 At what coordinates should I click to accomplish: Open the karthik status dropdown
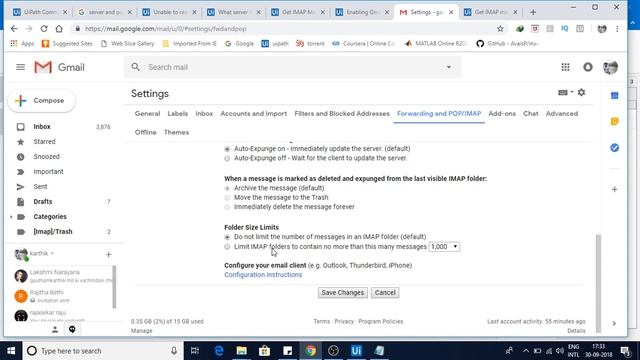coord(52,253)
